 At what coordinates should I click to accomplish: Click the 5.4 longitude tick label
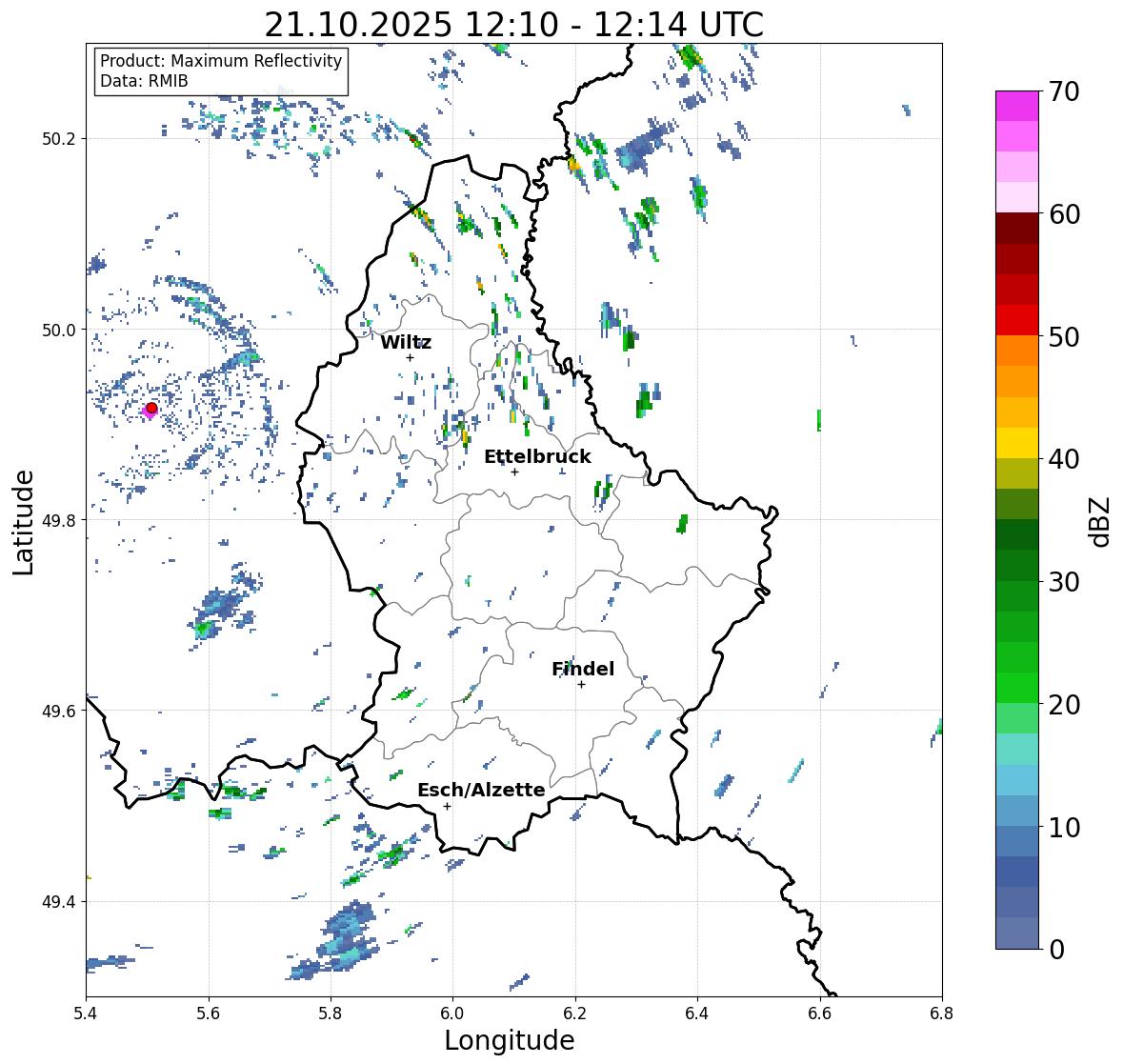click(x=86, y=1013)
